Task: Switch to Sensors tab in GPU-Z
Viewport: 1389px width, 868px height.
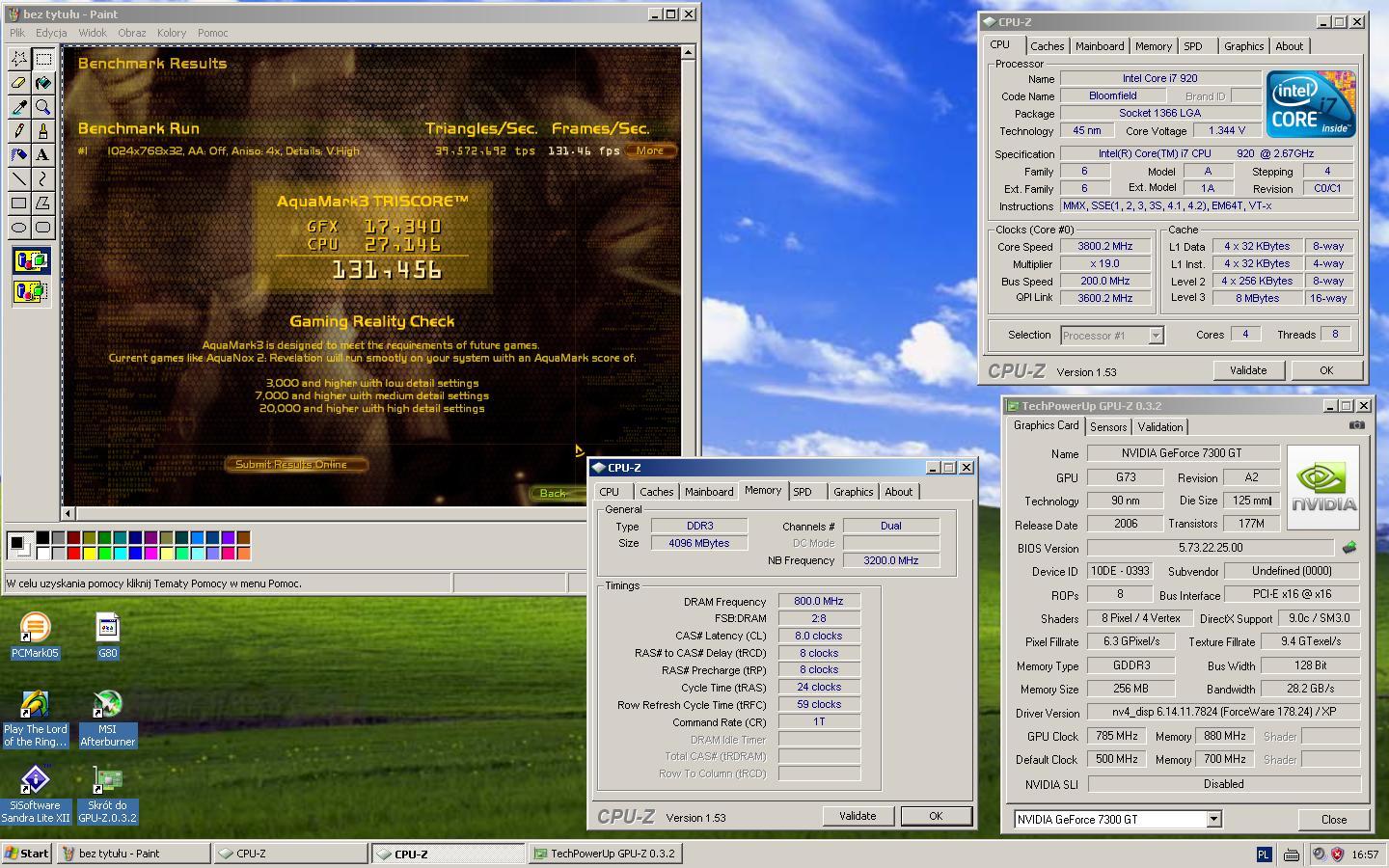Action: coord(1108,427)
